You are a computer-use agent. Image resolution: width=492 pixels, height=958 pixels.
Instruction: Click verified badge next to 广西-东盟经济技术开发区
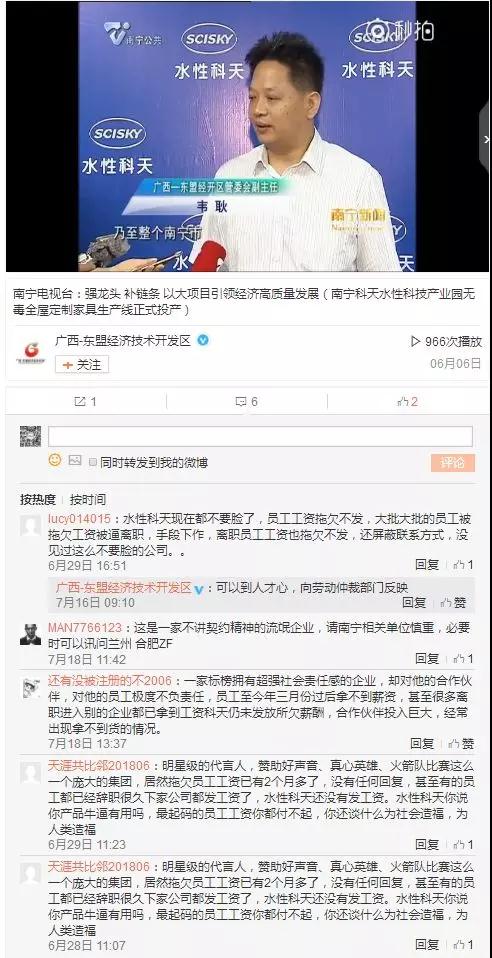pyautogui.click(x=203, y=340)
